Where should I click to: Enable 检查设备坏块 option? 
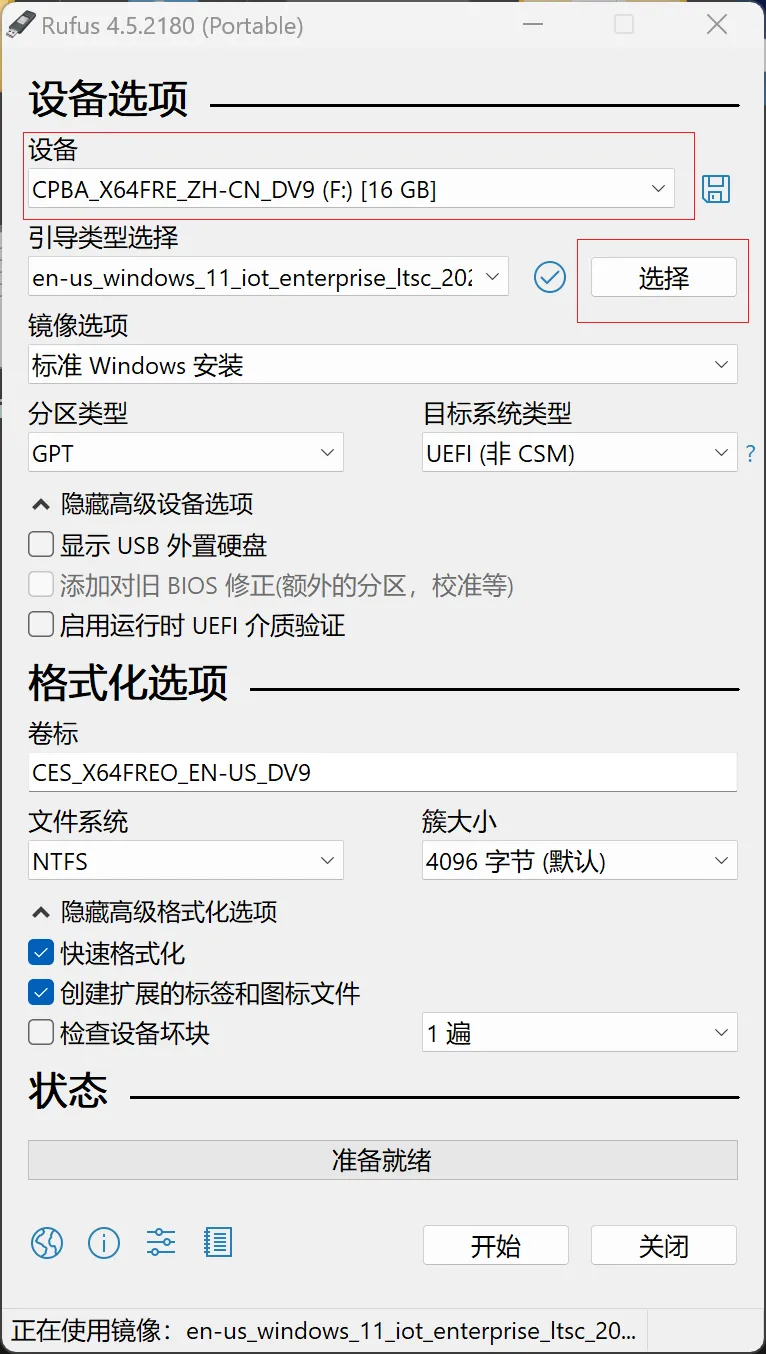41,1033
